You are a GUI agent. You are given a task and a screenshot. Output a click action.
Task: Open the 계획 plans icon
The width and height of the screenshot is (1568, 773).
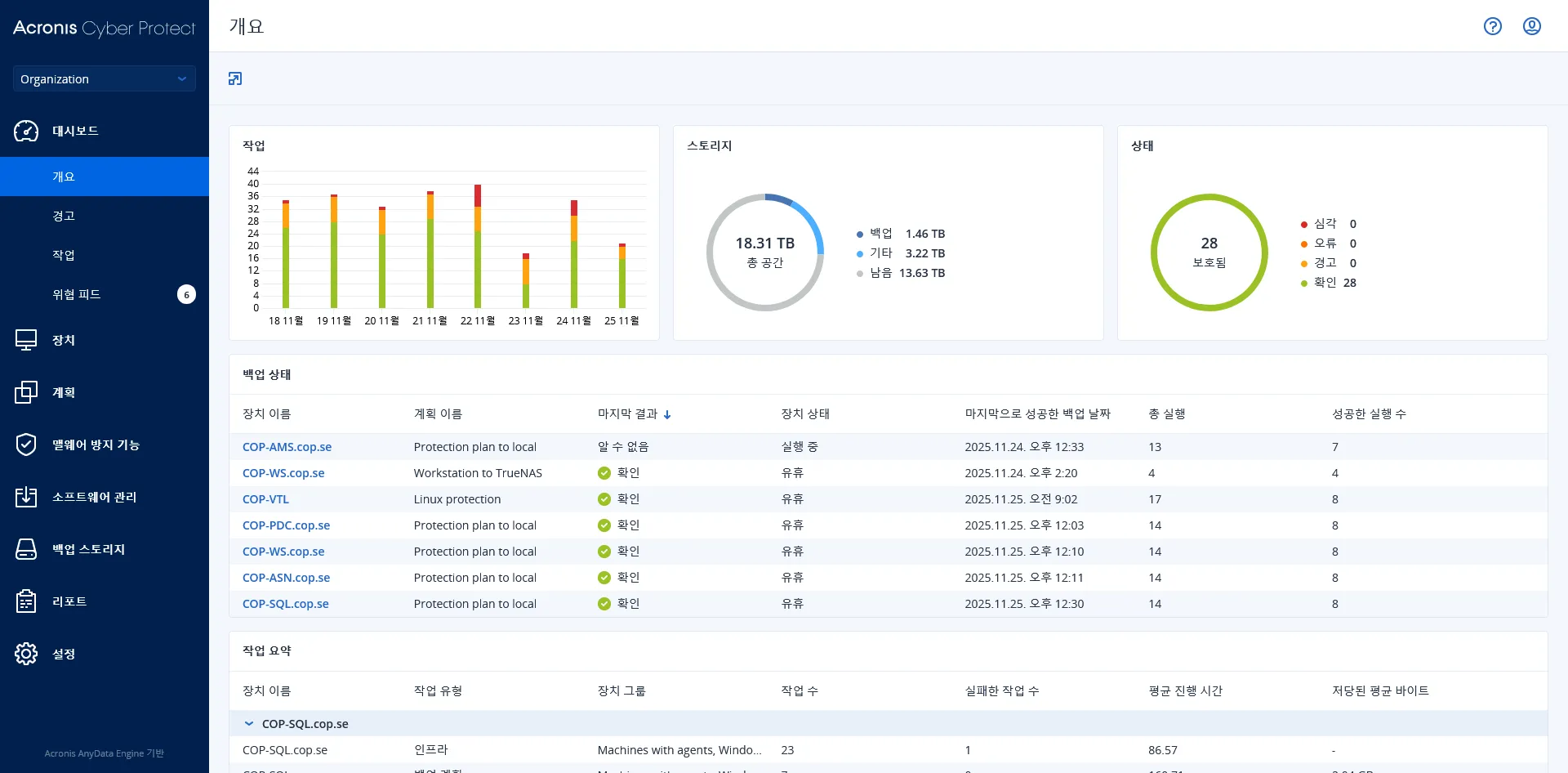[26, 392]
